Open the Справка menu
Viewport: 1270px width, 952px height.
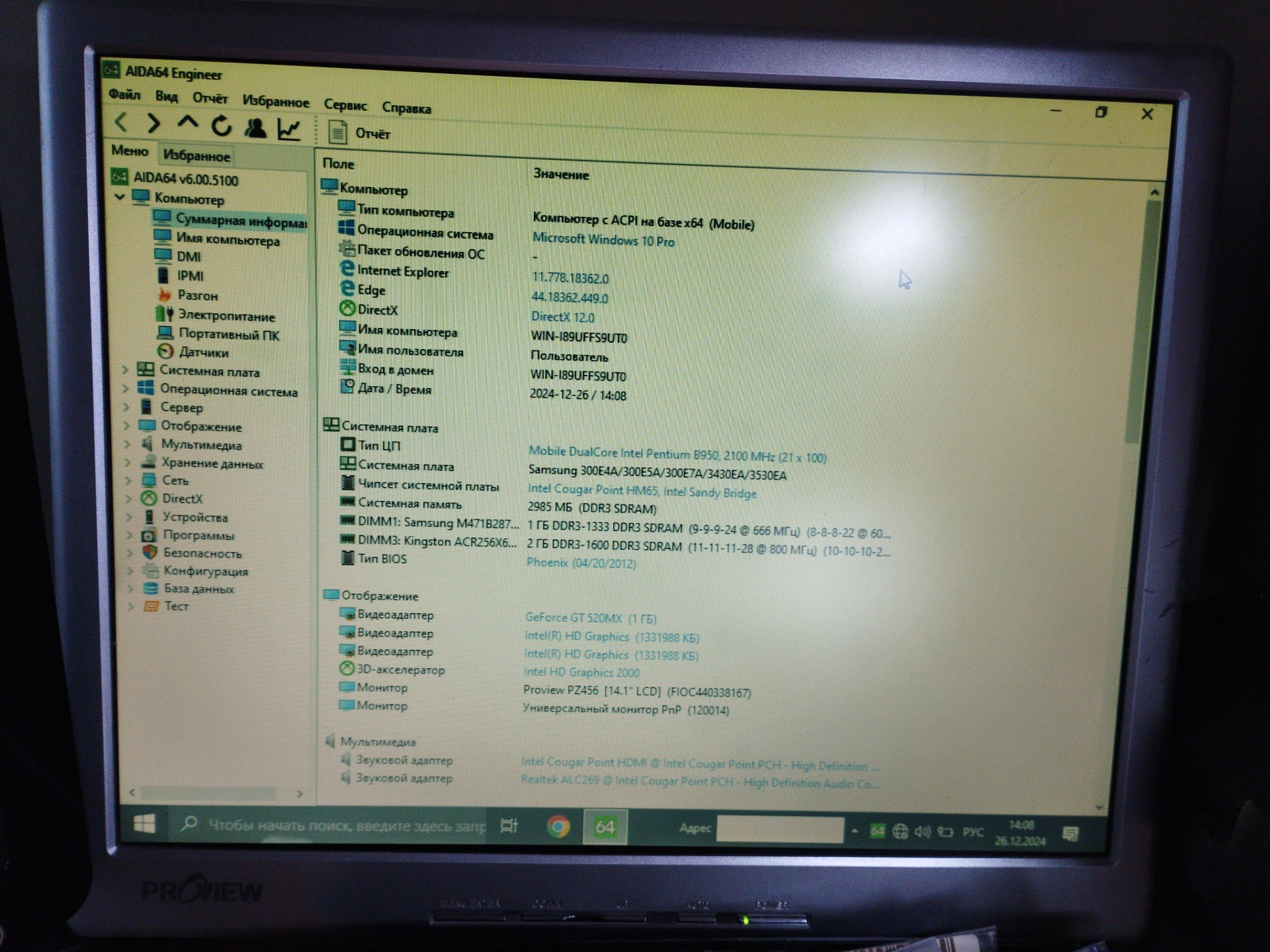407,108
